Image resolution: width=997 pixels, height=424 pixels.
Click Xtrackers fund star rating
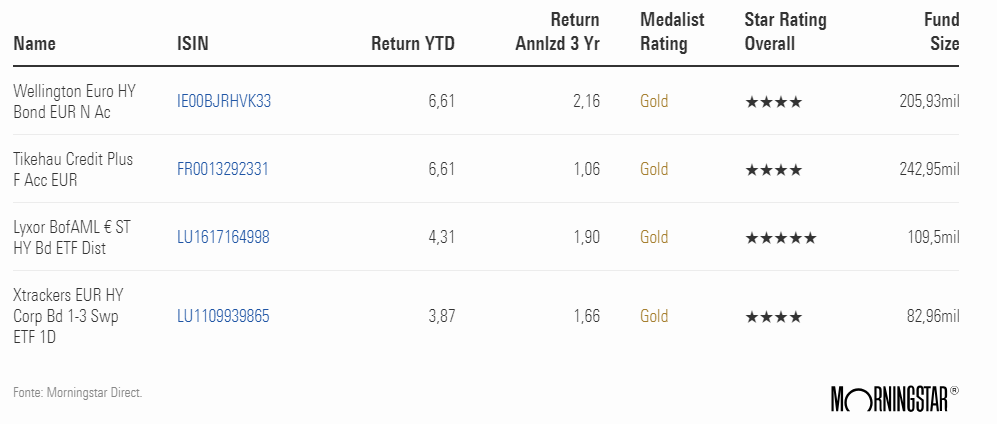[x=773, y=317]
